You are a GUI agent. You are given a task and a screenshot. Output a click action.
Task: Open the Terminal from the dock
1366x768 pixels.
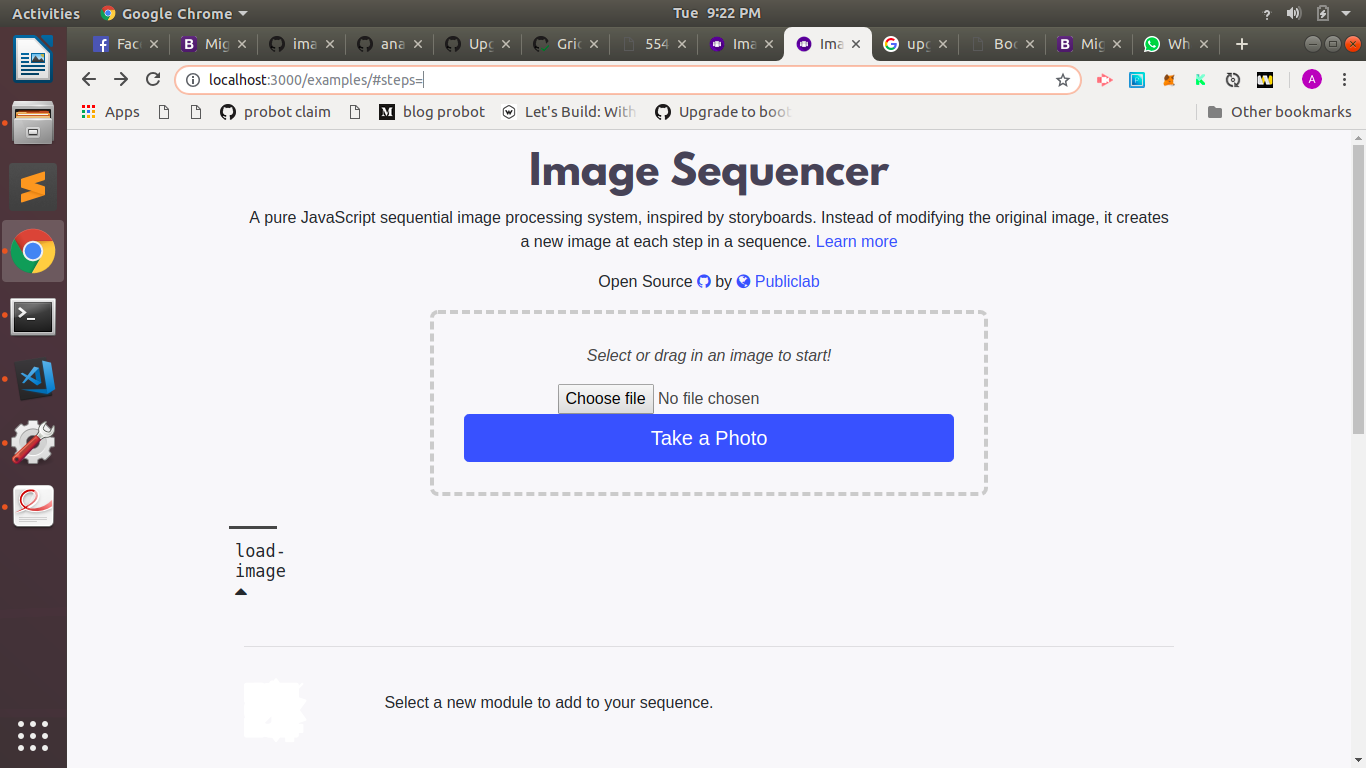coord(33,317)
